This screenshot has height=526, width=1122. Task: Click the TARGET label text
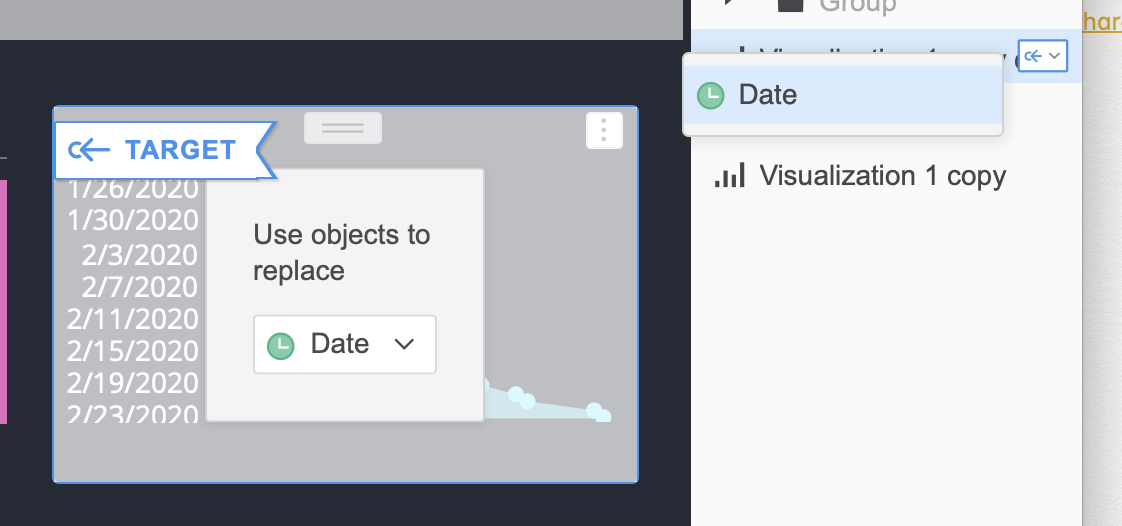[x=180, y=150]
